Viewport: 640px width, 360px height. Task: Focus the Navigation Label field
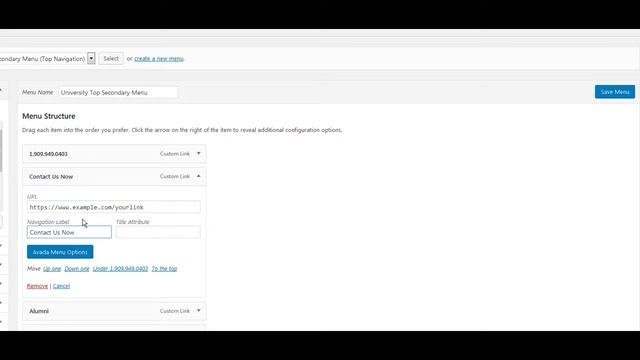pos(69,232)
